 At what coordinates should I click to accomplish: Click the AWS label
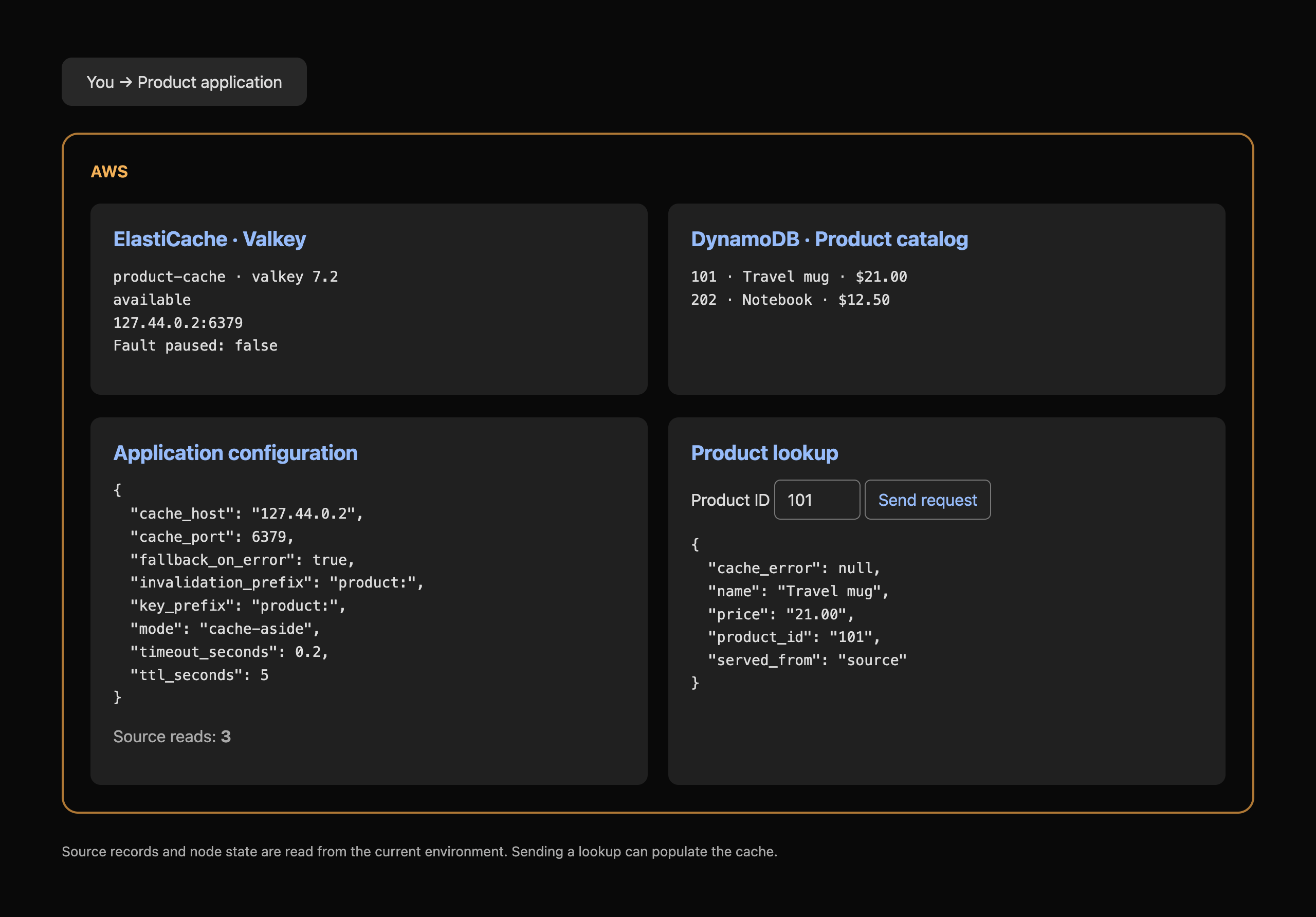109,172
